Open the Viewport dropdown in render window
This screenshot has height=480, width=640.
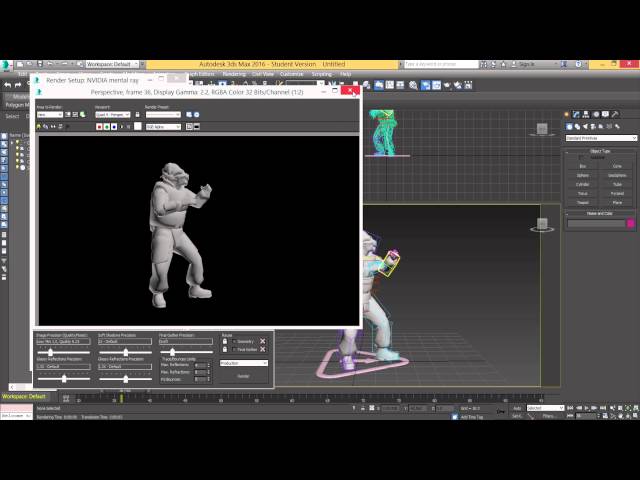tap(113, 115)
